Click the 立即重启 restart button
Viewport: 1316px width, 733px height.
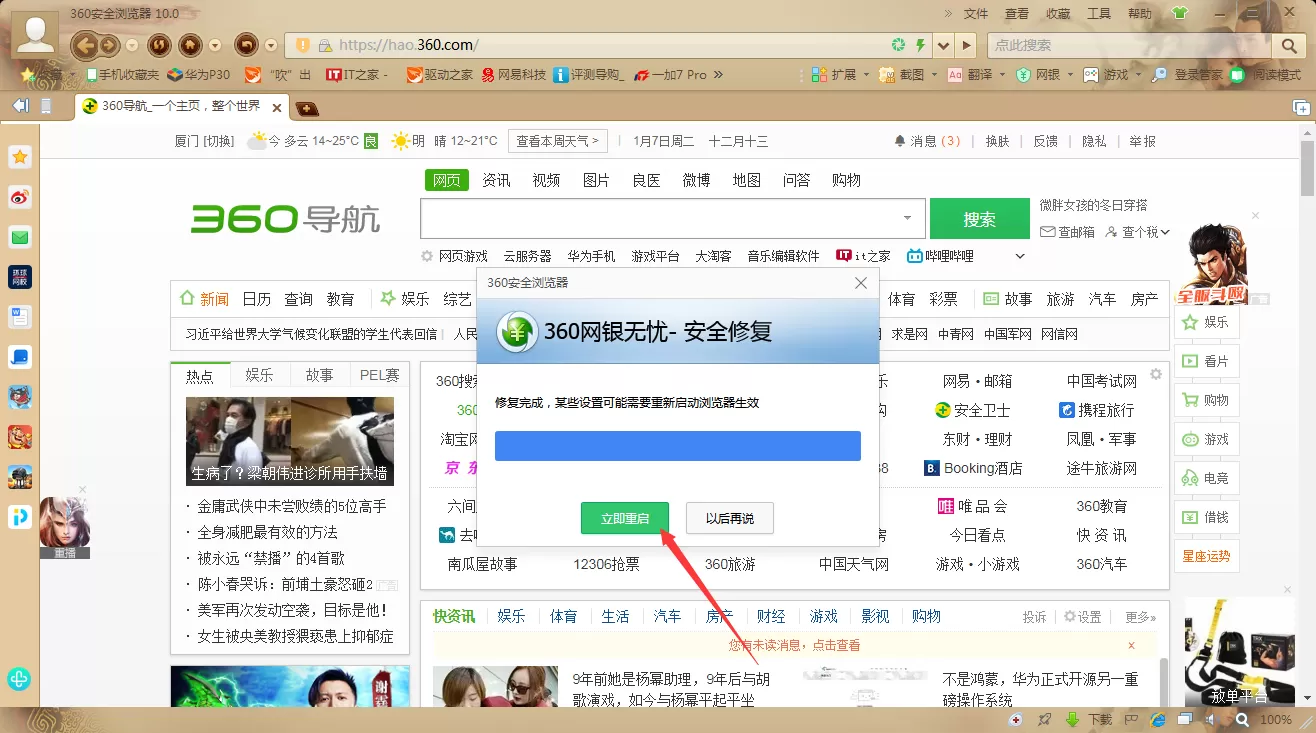(x=625, y=518)
